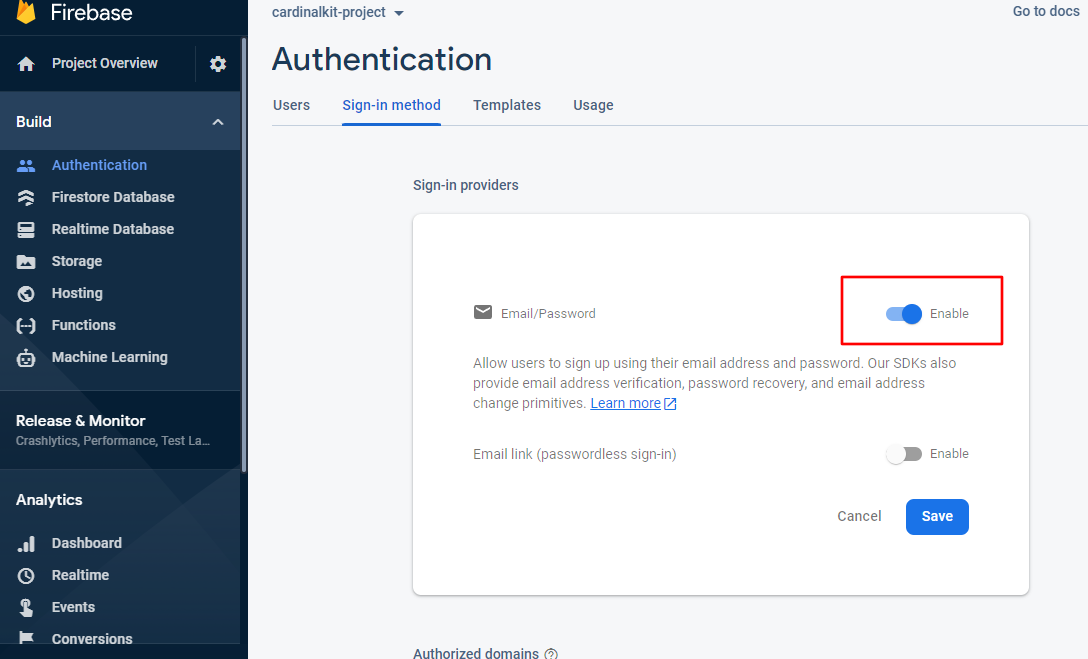
Task: Enable Email link passwordless sign-in
Action: 904,453
